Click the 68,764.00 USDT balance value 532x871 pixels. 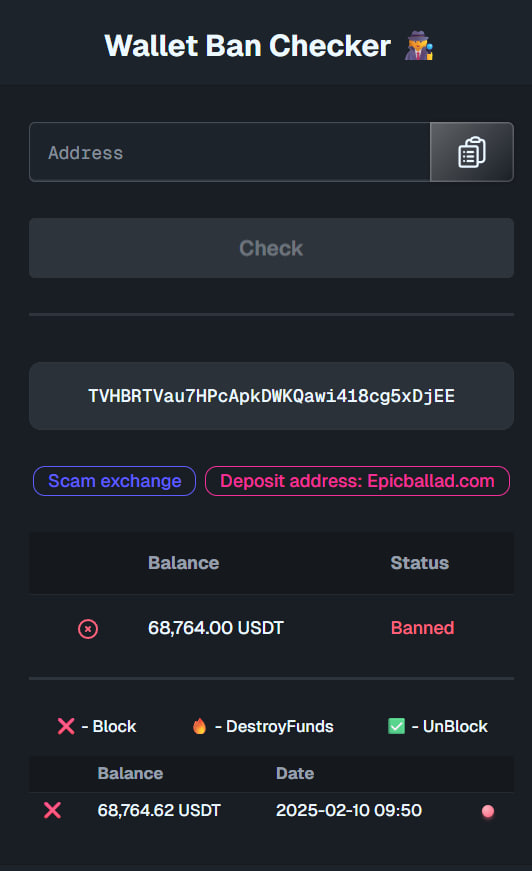click(215, 628)
